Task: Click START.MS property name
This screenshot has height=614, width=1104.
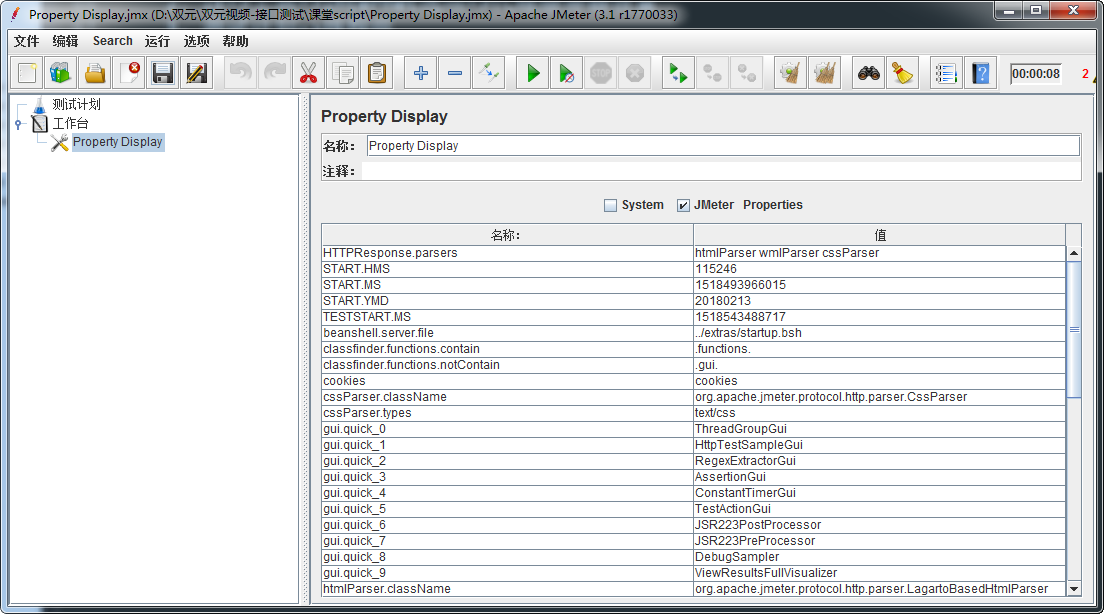Action: tap(507, 285)
